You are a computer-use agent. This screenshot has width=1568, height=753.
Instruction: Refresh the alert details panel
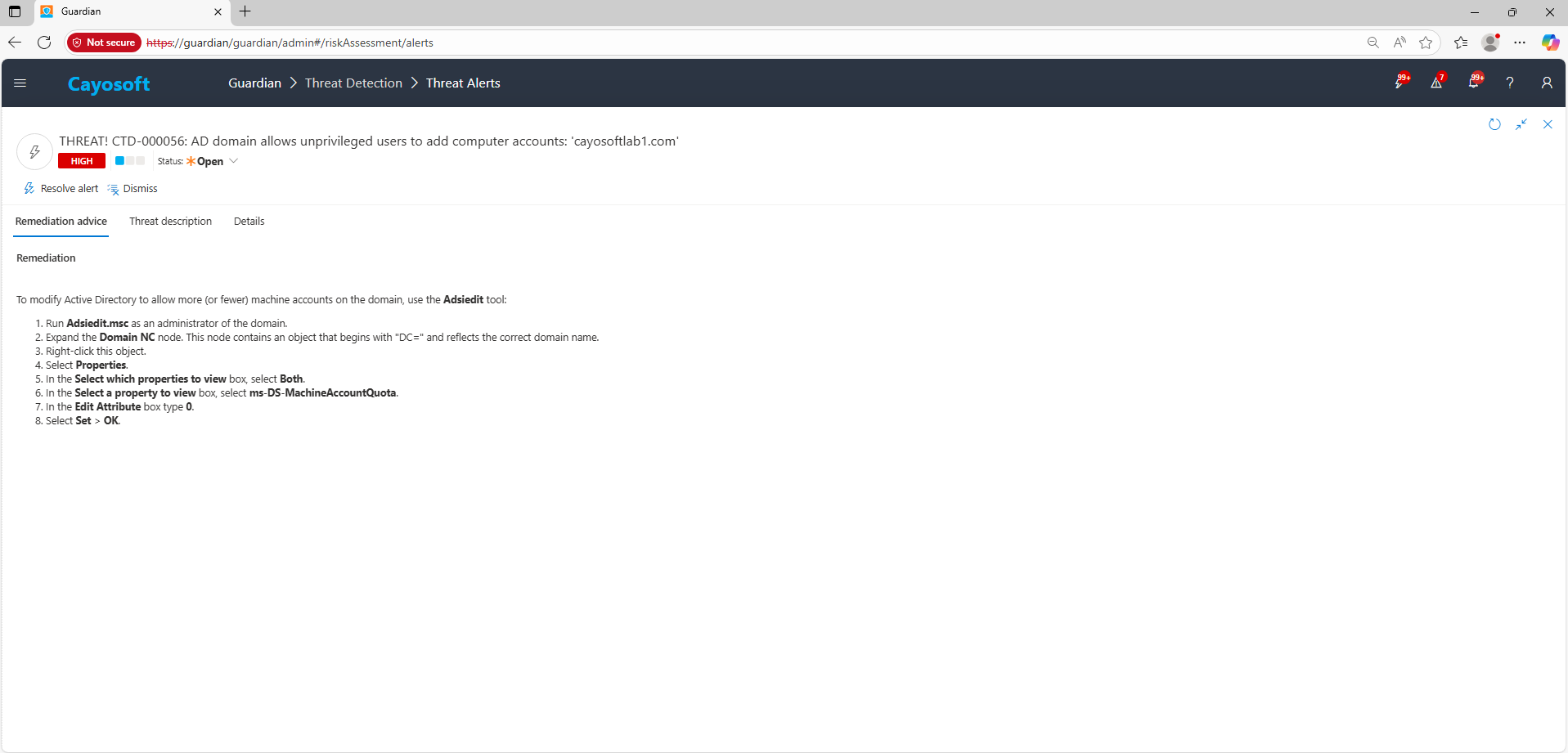point(1494,124)
